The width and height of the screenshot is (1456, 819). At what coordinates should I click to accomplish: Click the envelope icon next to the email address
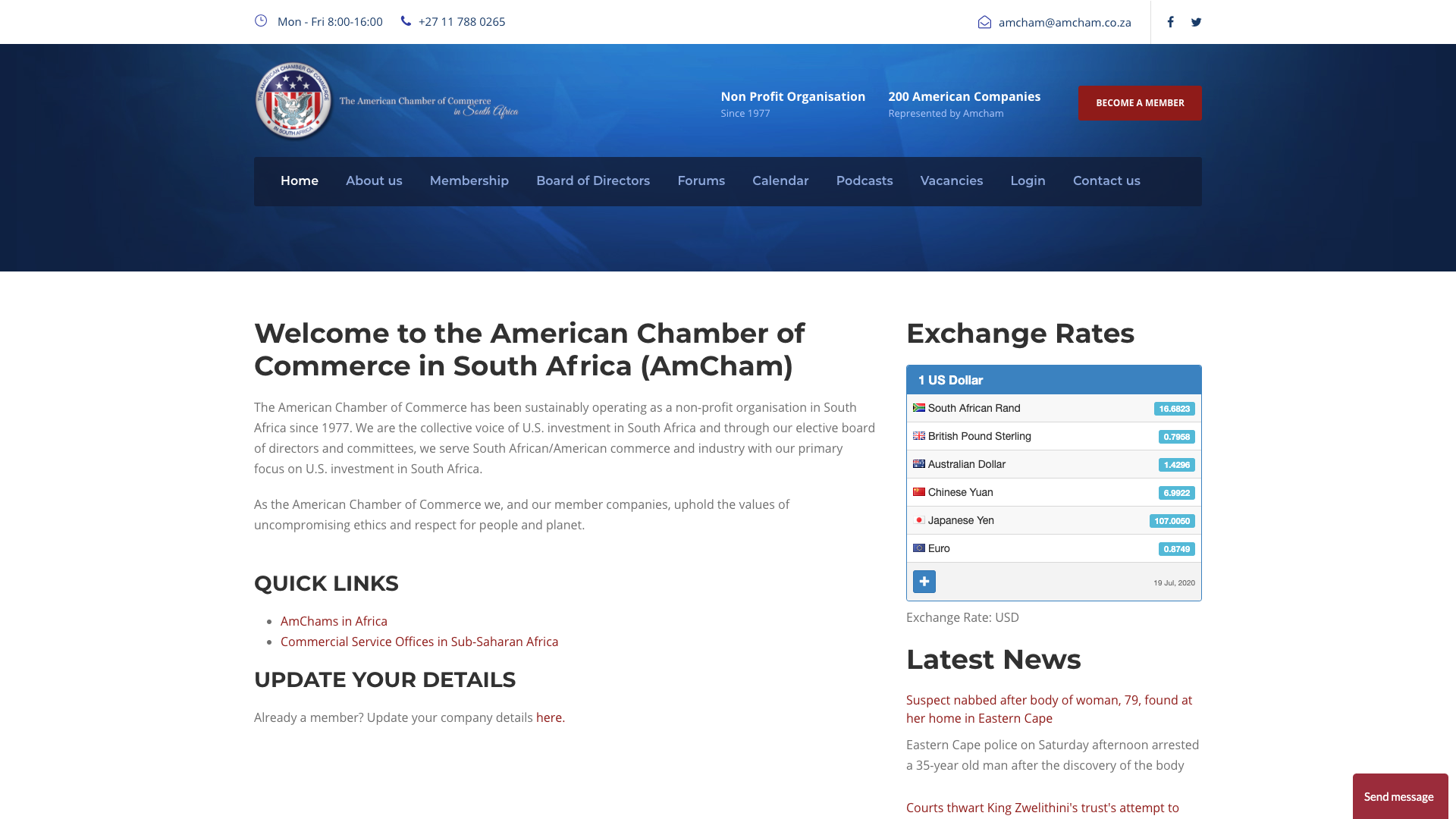984,22
